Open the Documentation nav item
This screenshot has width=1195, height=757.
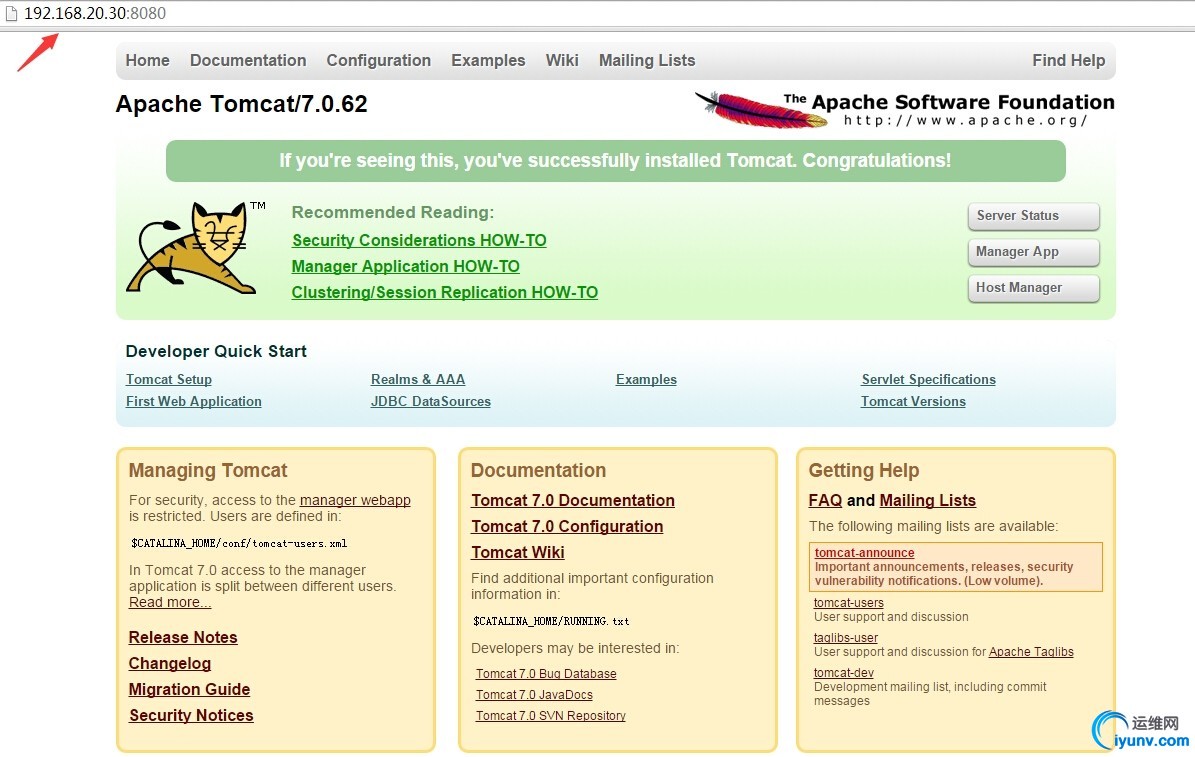coord(248,60)
